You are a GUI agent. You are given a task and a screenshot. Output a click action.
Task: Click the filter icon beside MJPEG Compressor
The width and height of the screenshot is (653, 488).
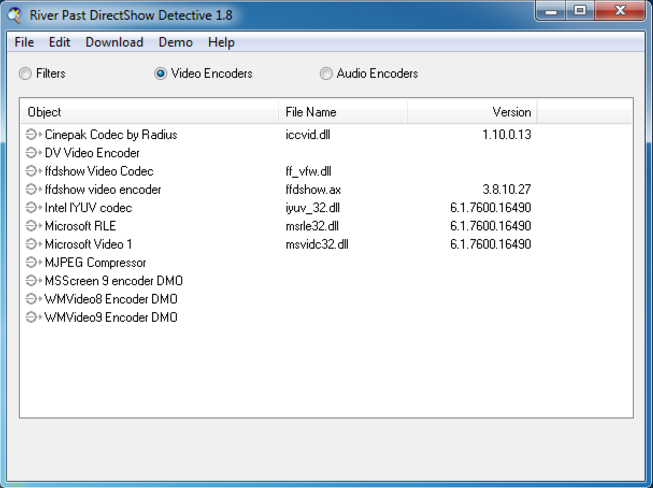(34, 262)
